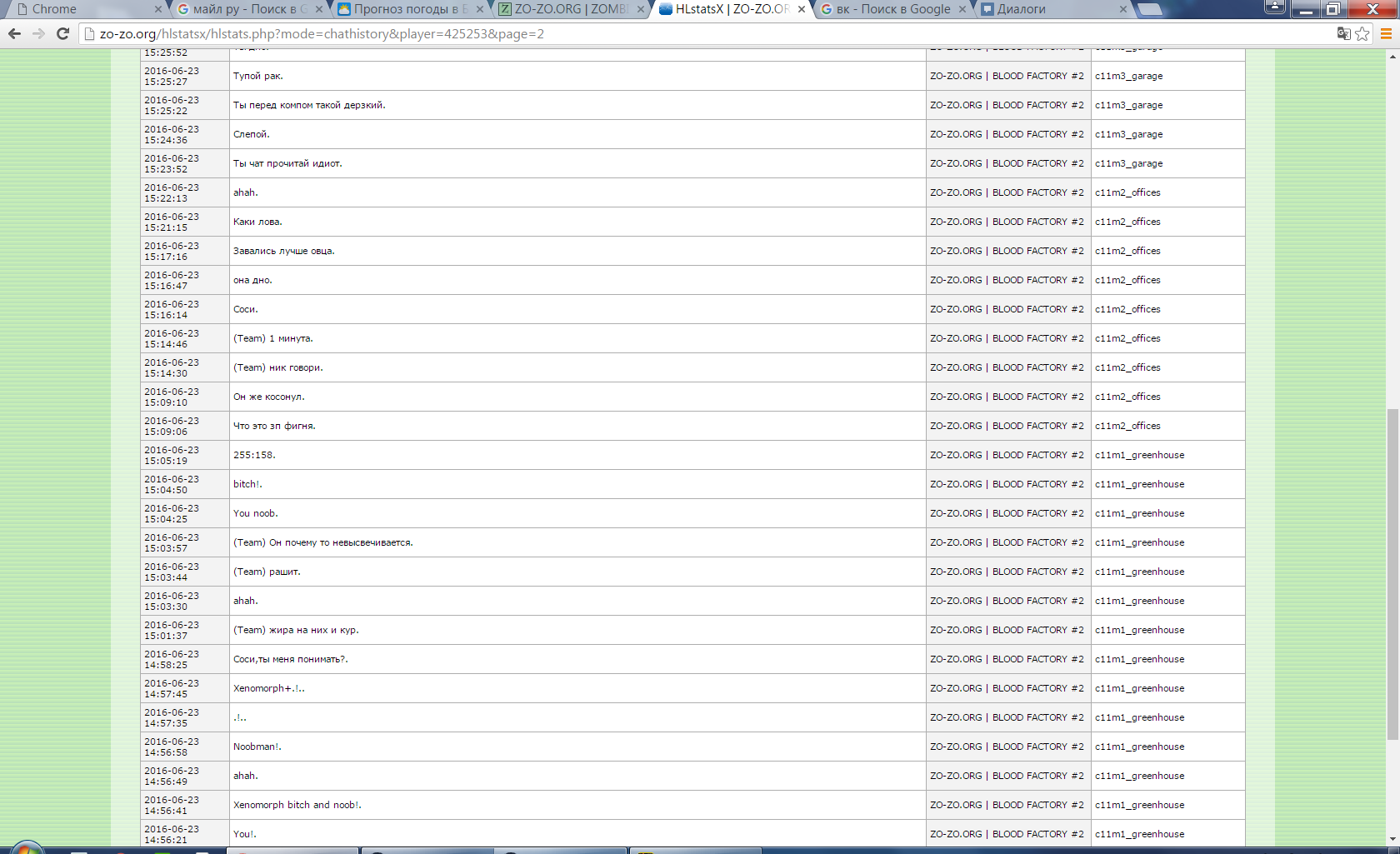The image size is (1400, 854).
Task: Close the "Диалоги" tab
Action: tap(1122, 9)
